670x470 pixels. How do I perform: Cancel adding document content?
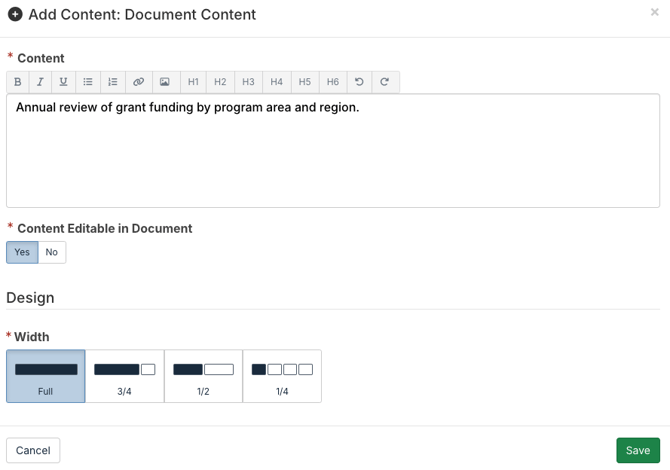(33, 451)
